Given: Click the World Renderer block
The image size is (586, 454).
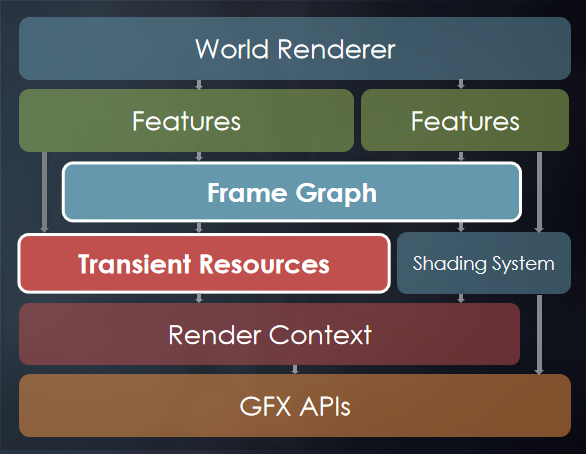Looking at the screenshot, I should click(295, 48).
